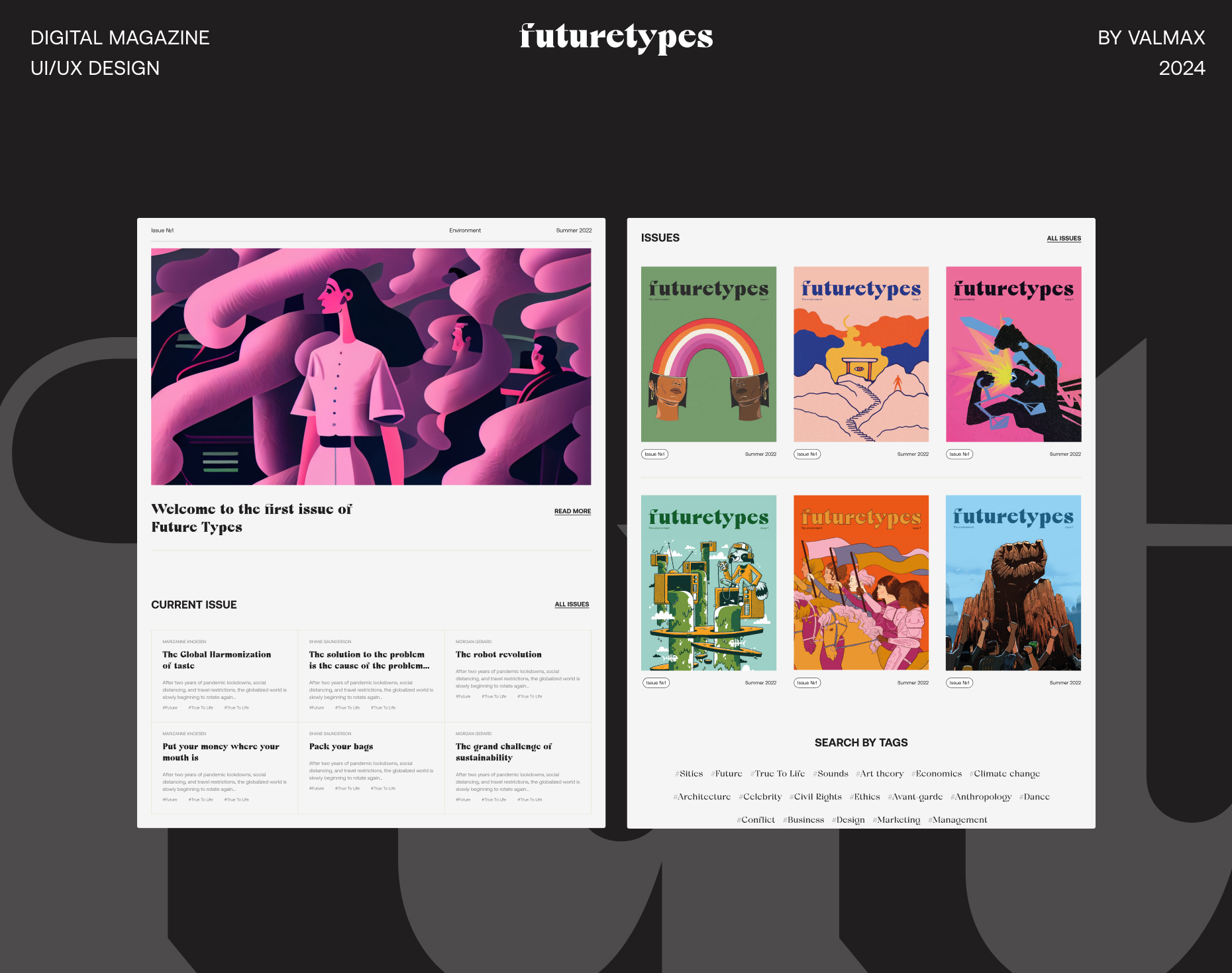Select the Environment section label in the header
Viewport: 1232px width, 973px height.
coord(465,230)
